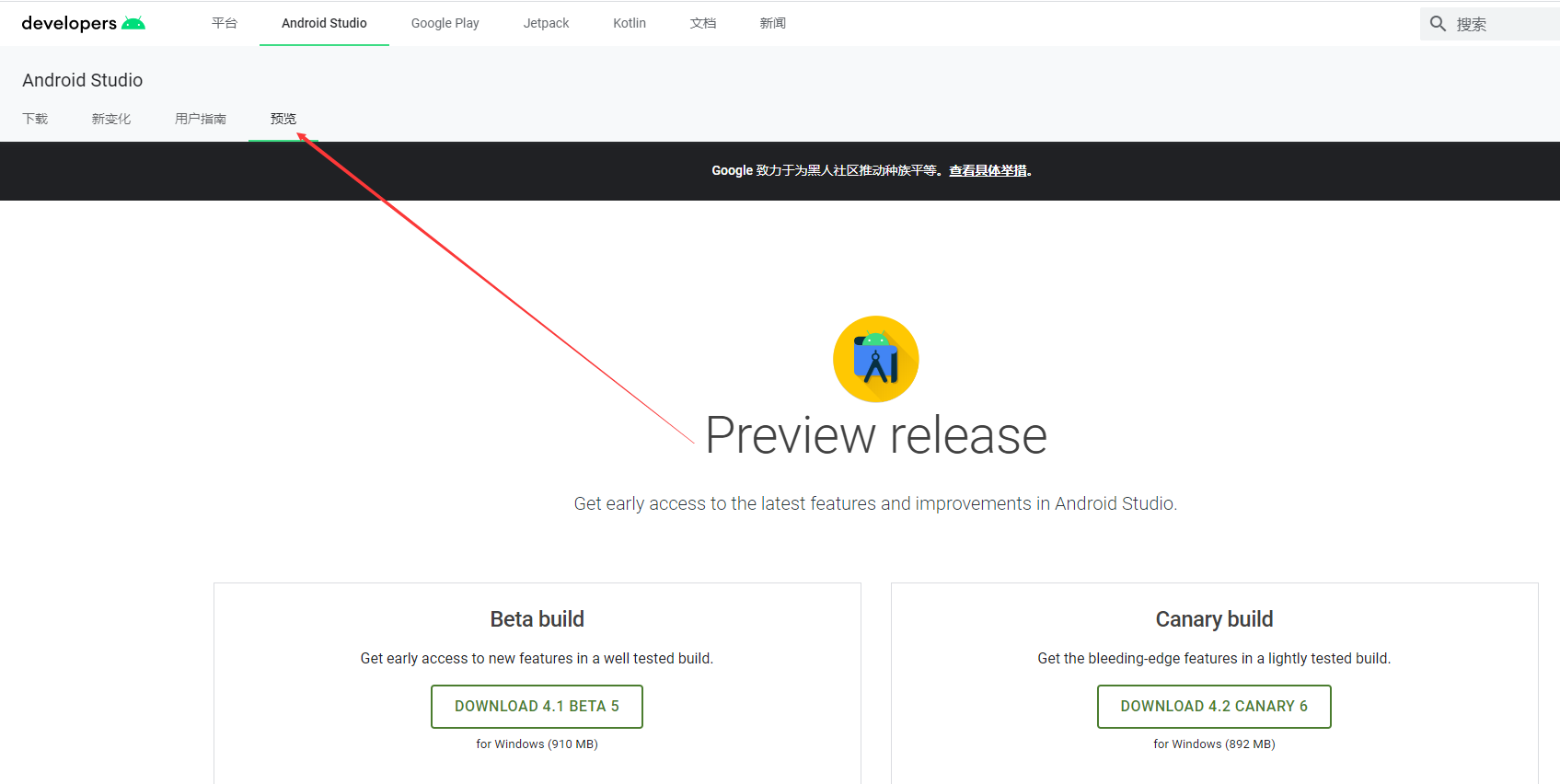The image size is (1560, 784).
Task: Open the 平台 top menu item
Action: (x=225, y=23)
